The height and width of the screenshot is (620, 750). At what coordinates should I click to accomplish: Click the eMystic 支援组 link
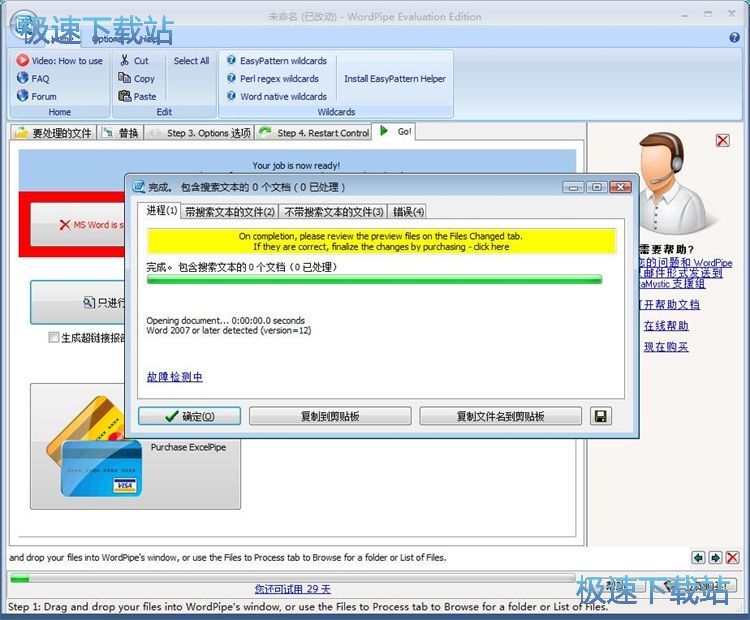[x=672, y=284]
